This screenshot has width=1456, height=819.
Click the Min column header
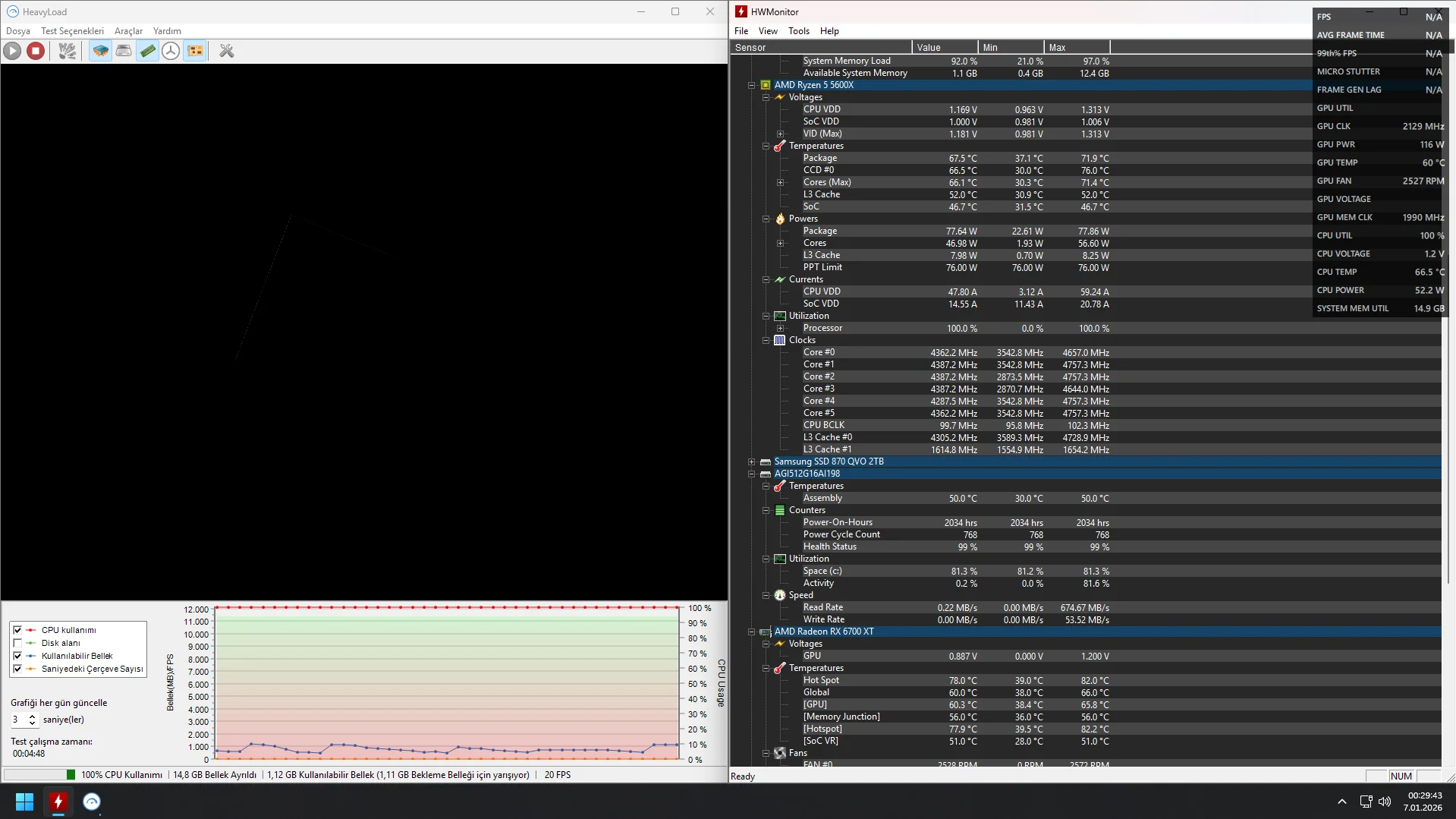(1011, 47)
